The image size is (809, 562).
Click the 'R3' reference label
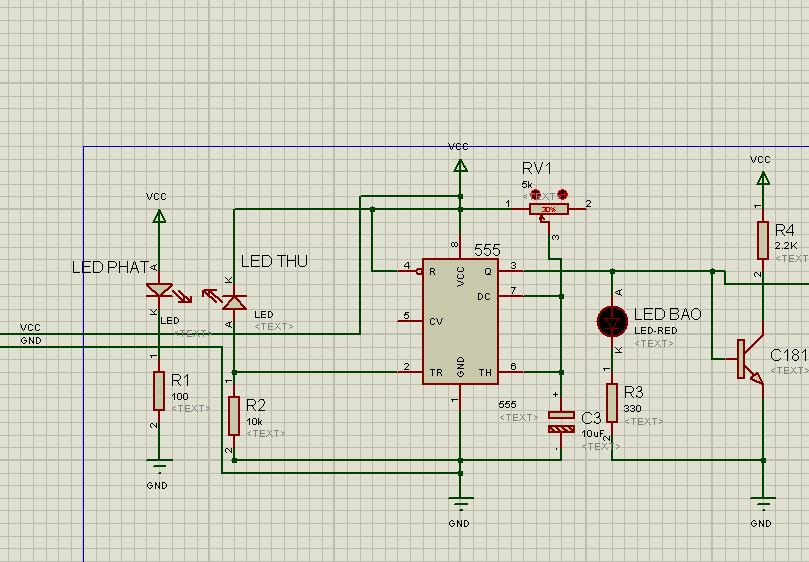click(x=634, y=393)
